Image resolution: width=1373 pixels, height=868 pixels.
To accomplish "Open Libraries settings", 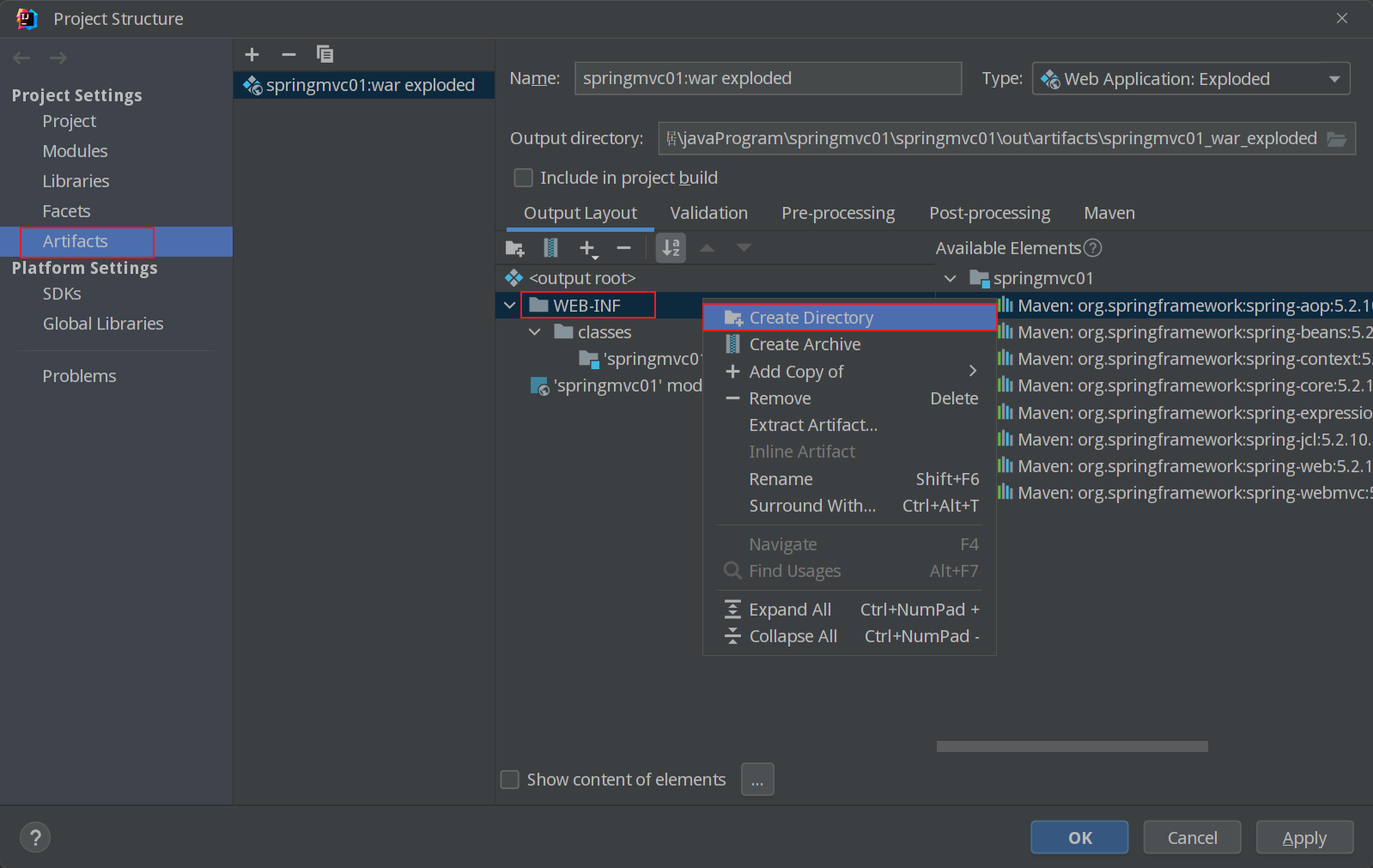I will coord(76,181).
